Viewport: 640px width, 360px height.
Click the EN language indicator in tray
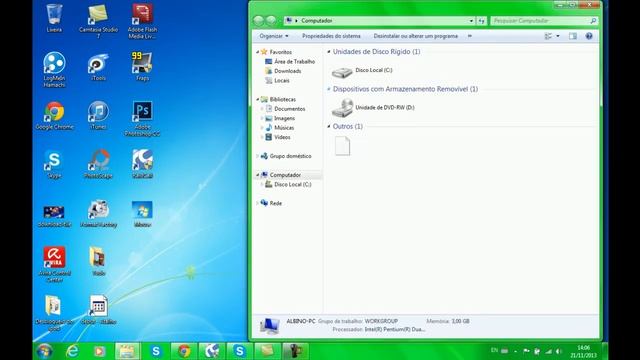(x=494, y=350)
